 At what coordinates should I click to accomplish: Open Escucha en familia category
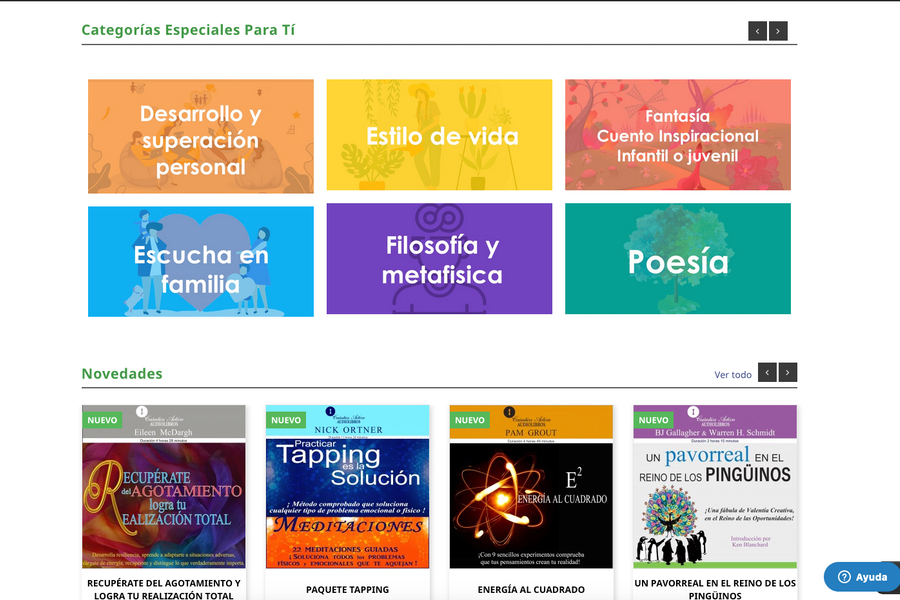coord(200,260)
